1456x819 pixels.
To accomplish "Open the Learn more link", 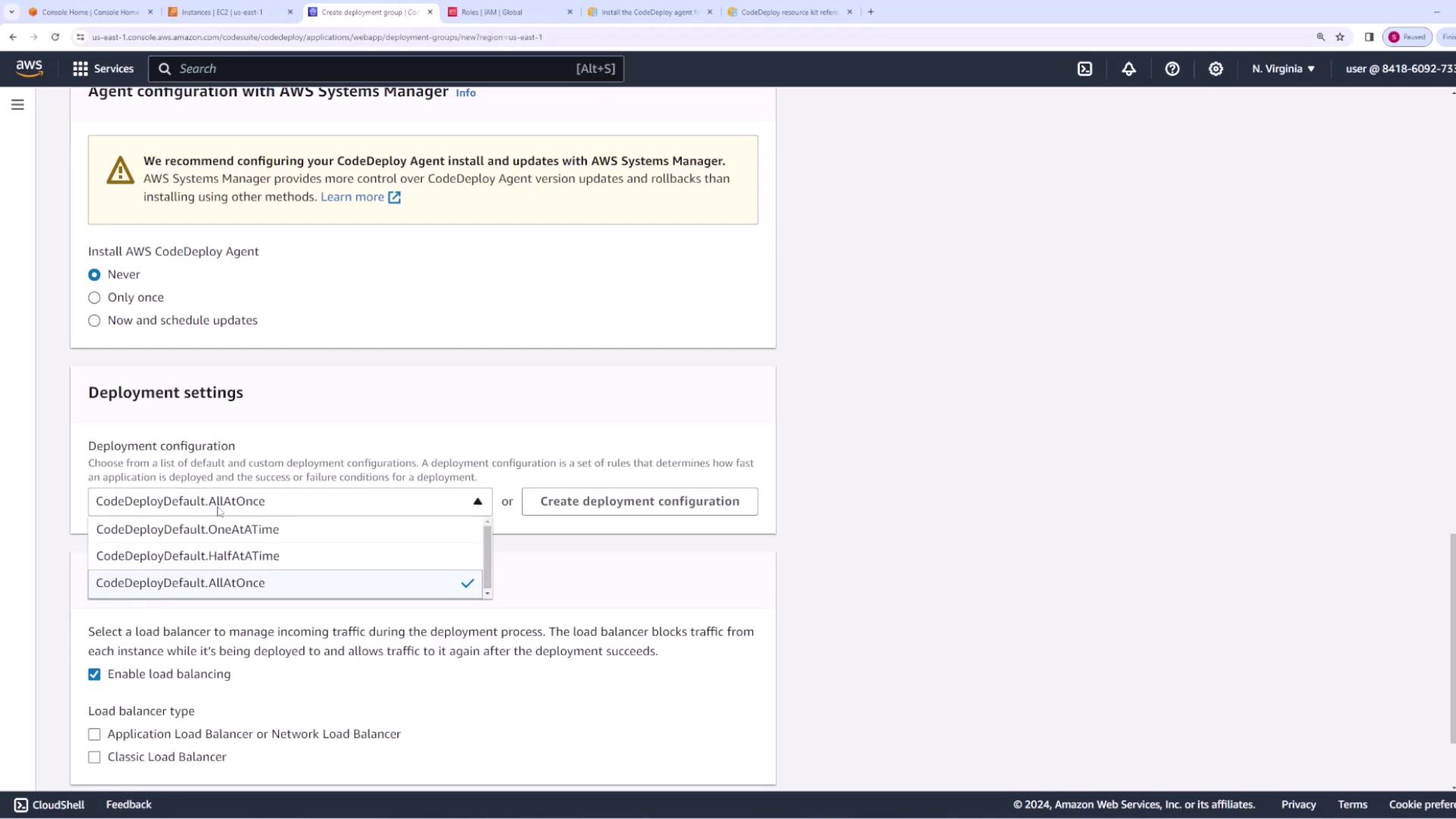I will [x=352, y=197].
